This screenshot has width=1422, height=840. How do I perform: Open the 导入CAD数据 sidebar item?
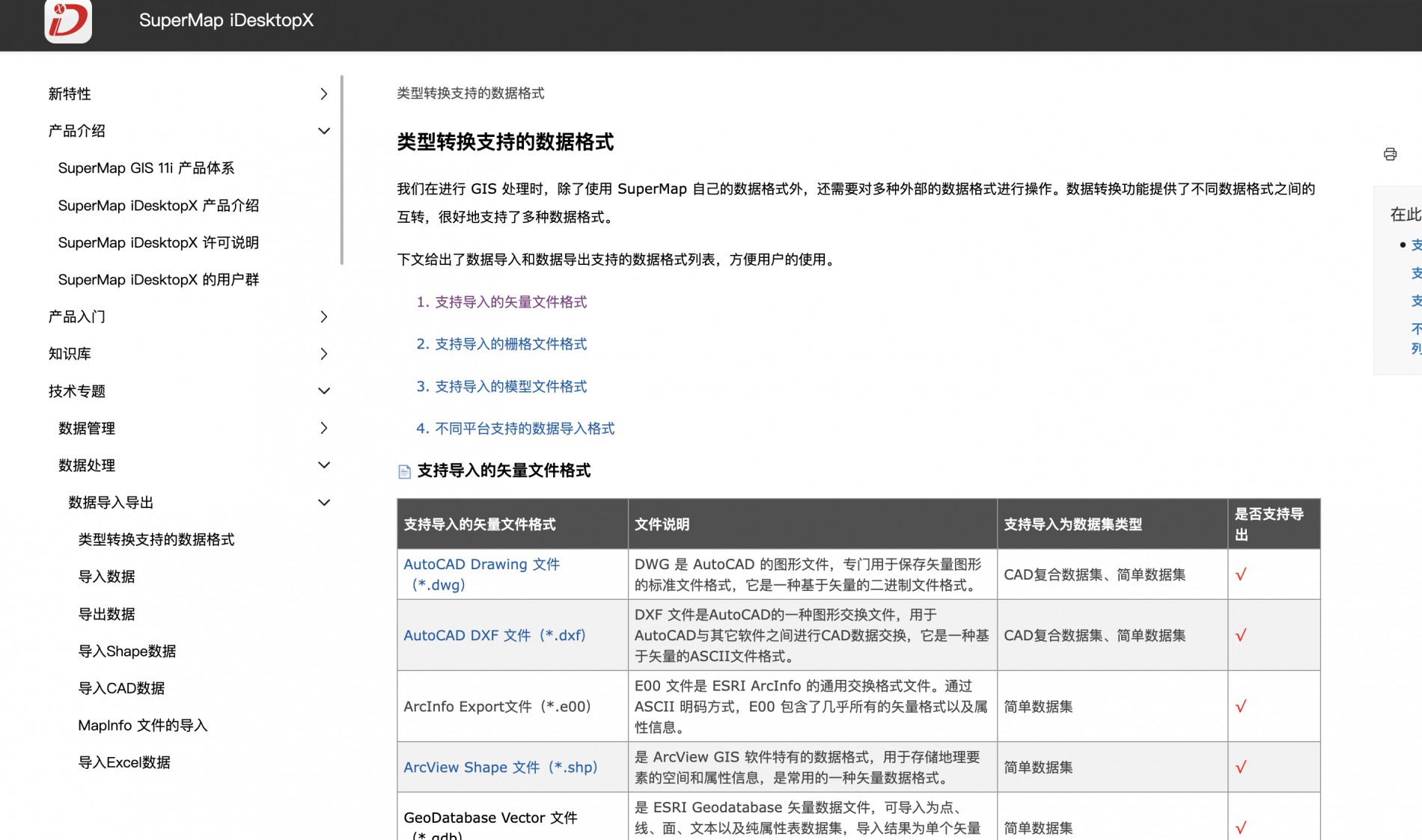point(121,688)
